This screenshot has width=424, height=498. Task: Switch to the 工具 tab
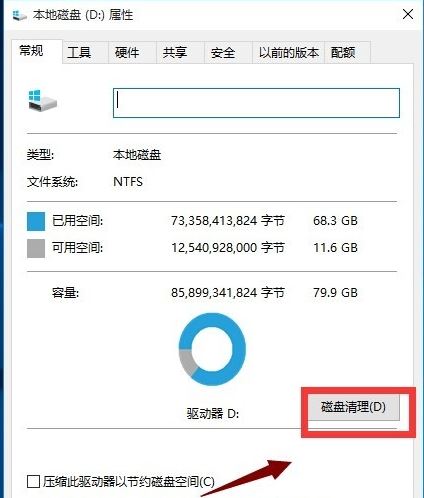click(85, 52)
